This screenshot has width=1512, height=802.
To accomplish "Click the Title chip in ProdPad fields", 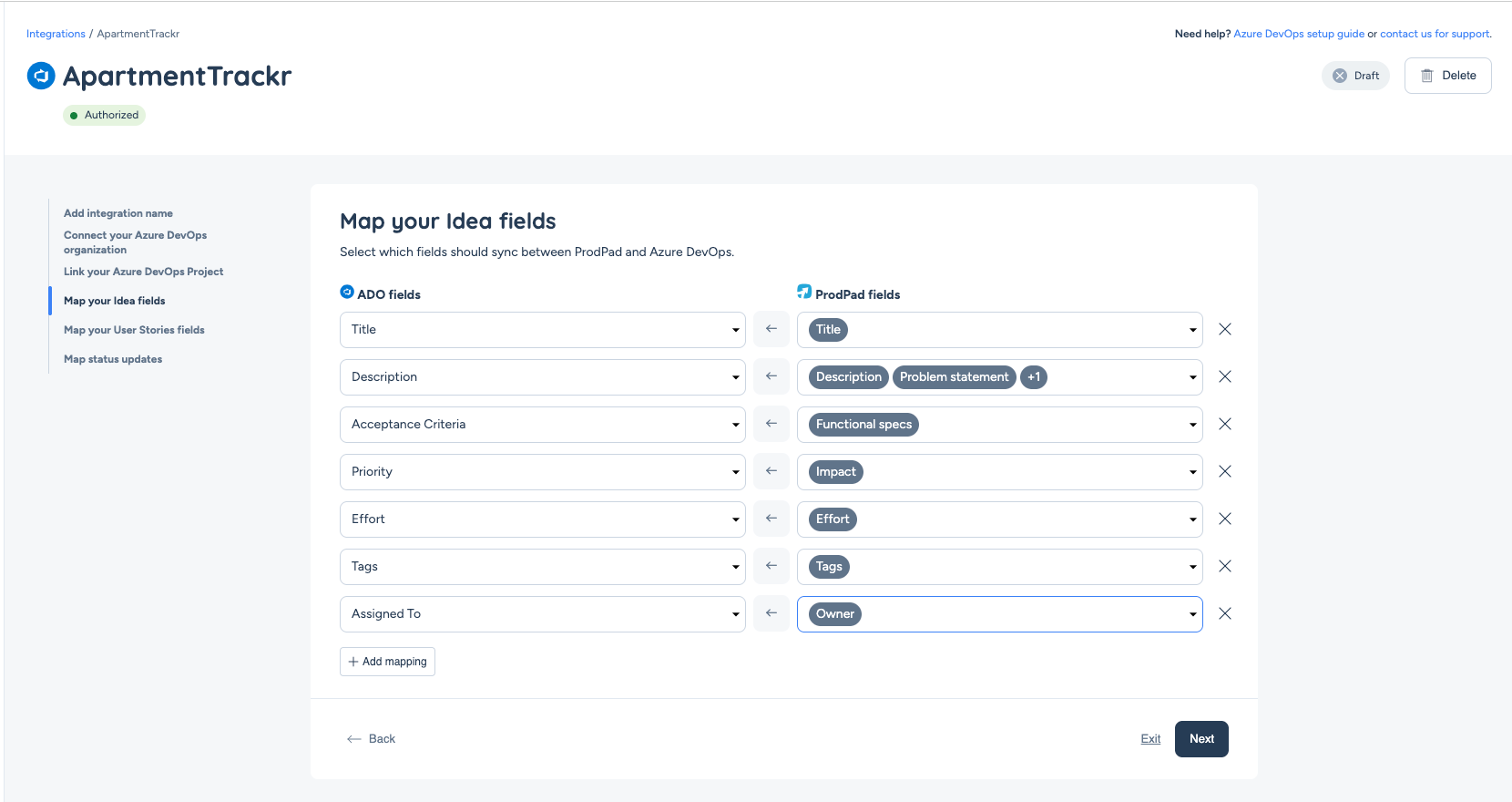I will pos(828,330).
